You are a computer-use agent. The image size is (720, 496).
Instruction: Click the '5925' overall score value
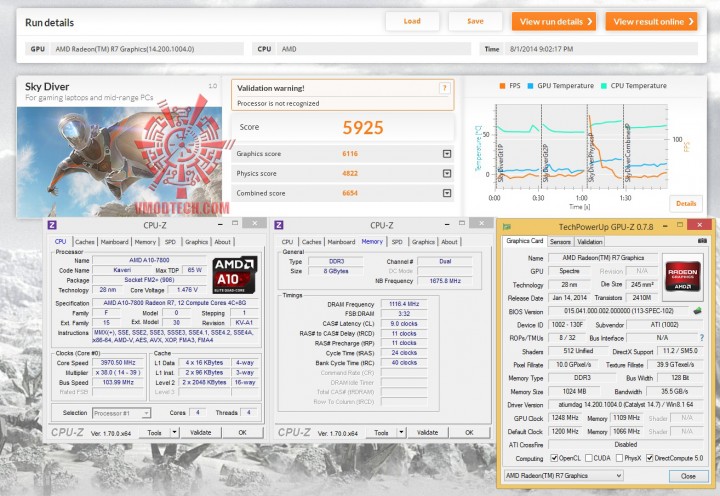coord(363,128)
